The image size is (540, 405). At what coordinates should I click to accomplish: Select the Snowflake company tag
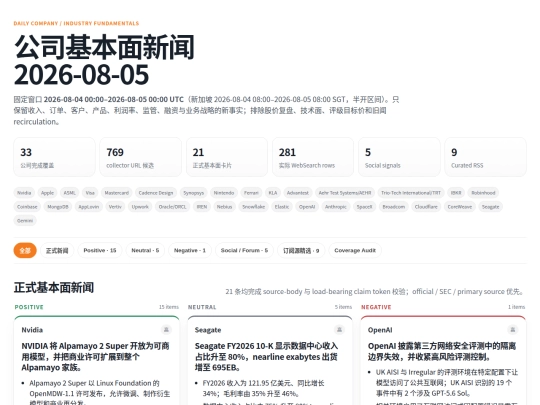[x=253, y=207]
